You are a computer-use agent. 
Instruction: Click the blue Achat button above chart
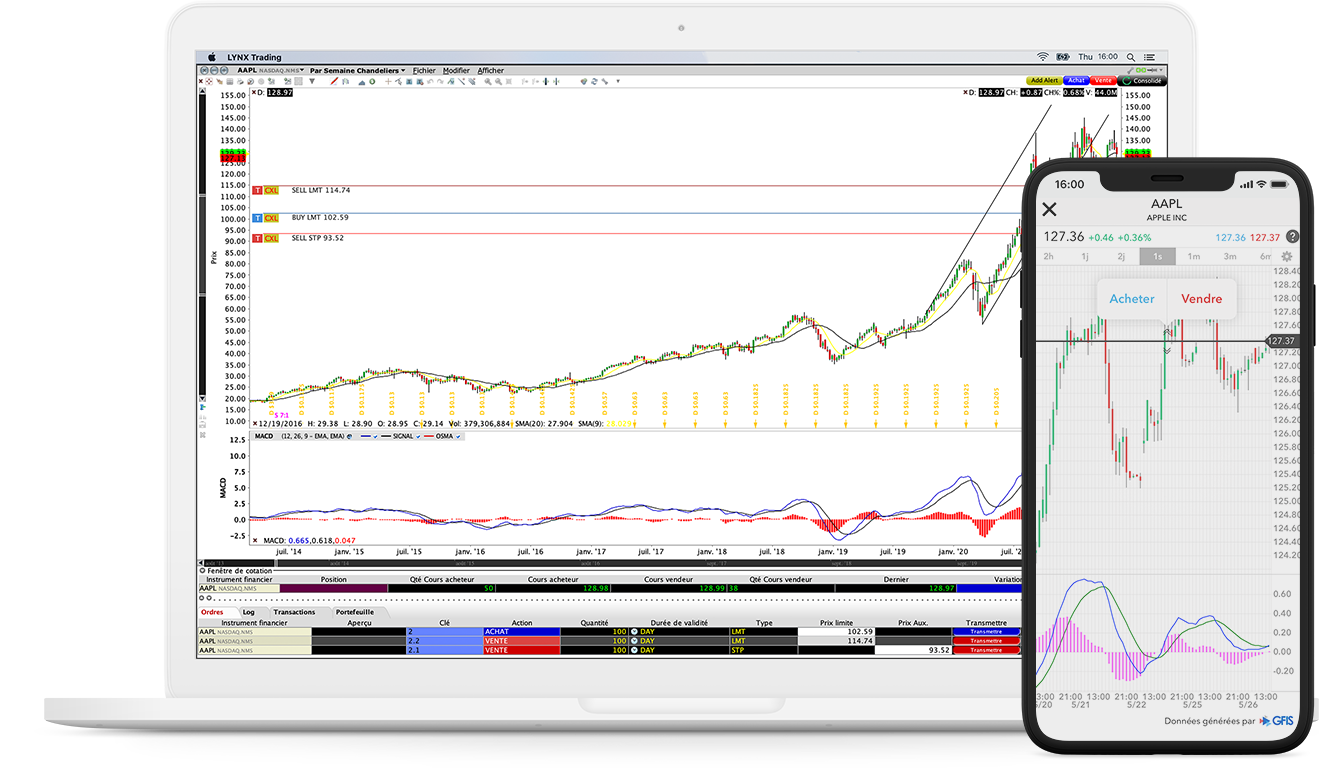tap(1076, 80)
